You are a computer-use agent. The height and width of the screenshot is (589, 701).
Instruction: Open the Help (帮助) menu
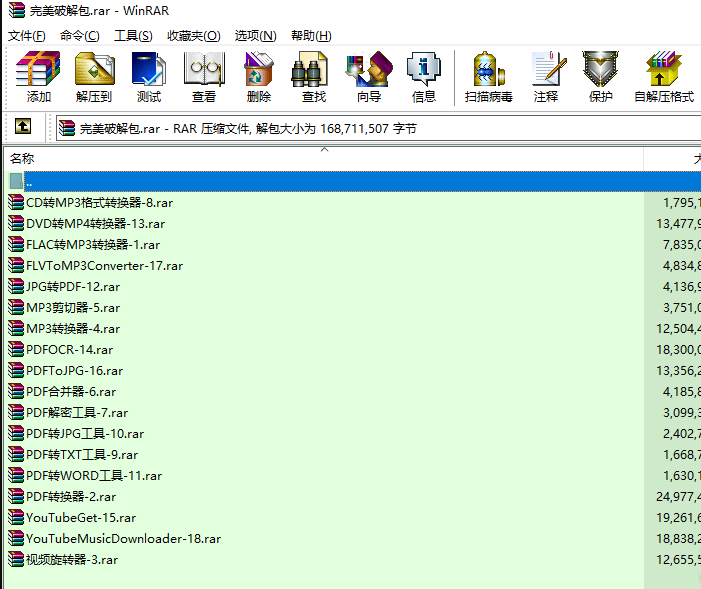click(x=311, y=36)
